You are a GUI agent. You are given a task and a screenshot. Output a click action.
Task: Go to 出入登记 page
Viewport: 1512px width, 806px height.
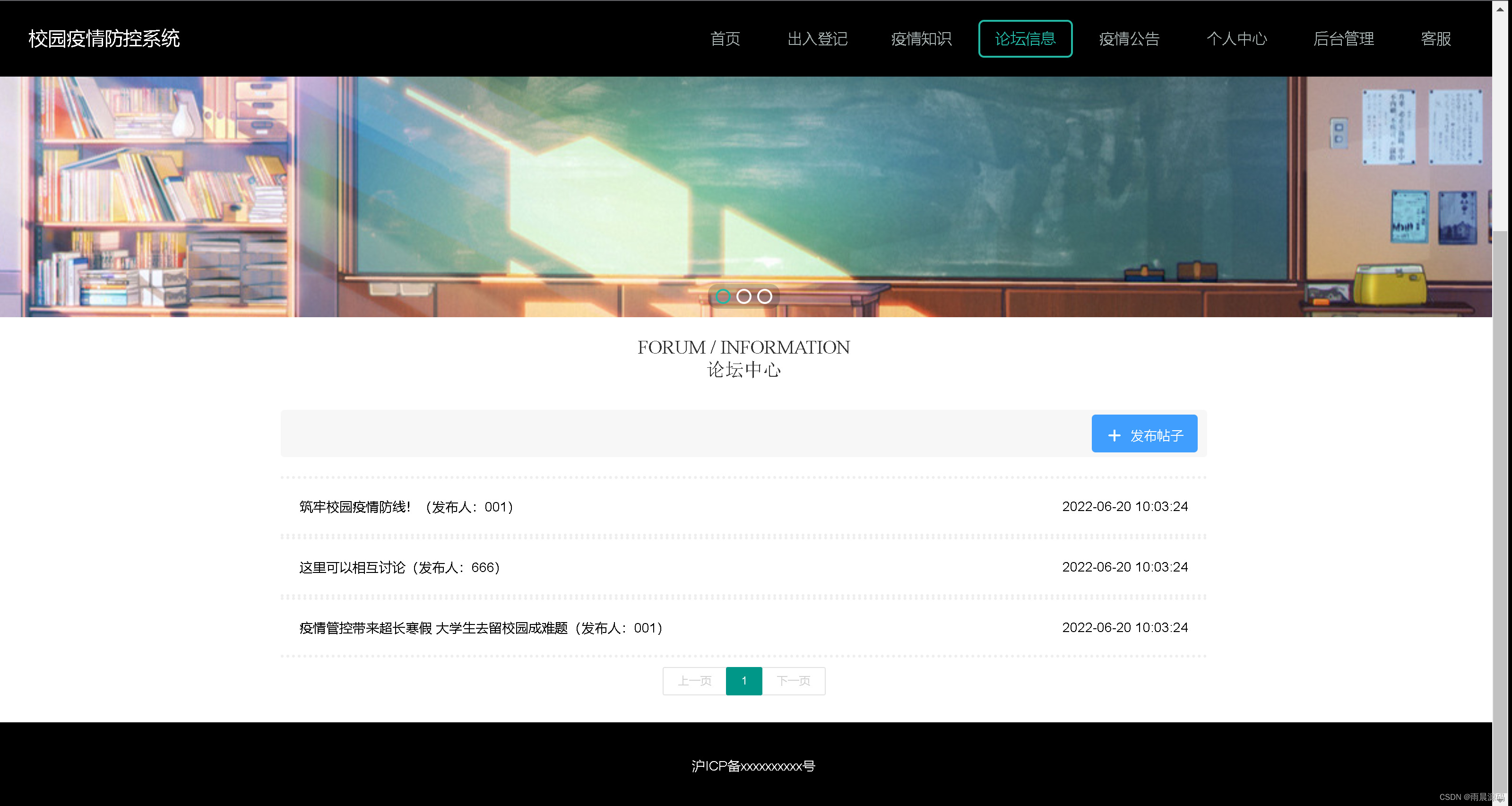[x=817, y=39]
